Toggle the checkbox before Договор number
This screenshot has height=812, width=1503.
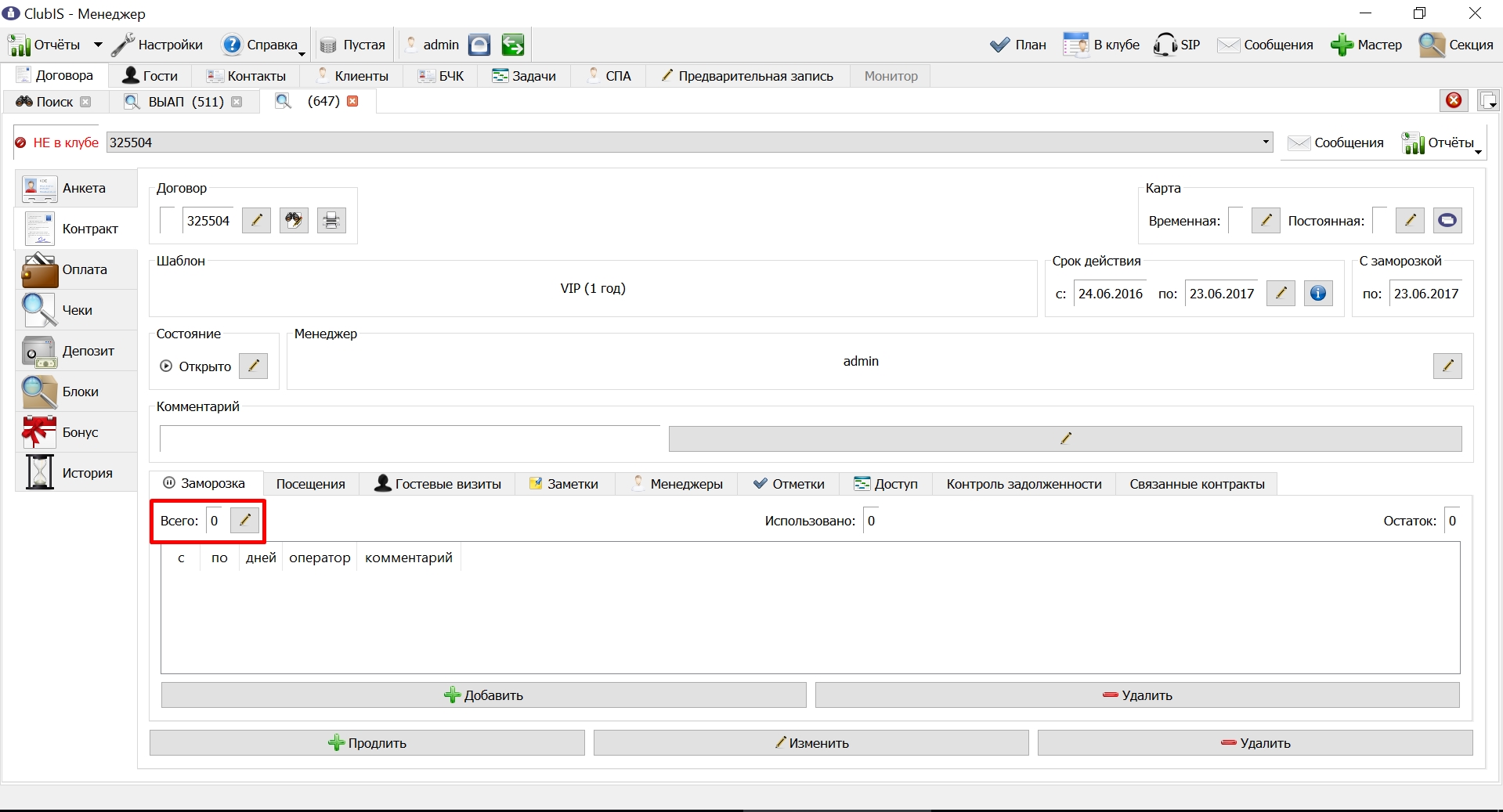(x=168, y=221)
